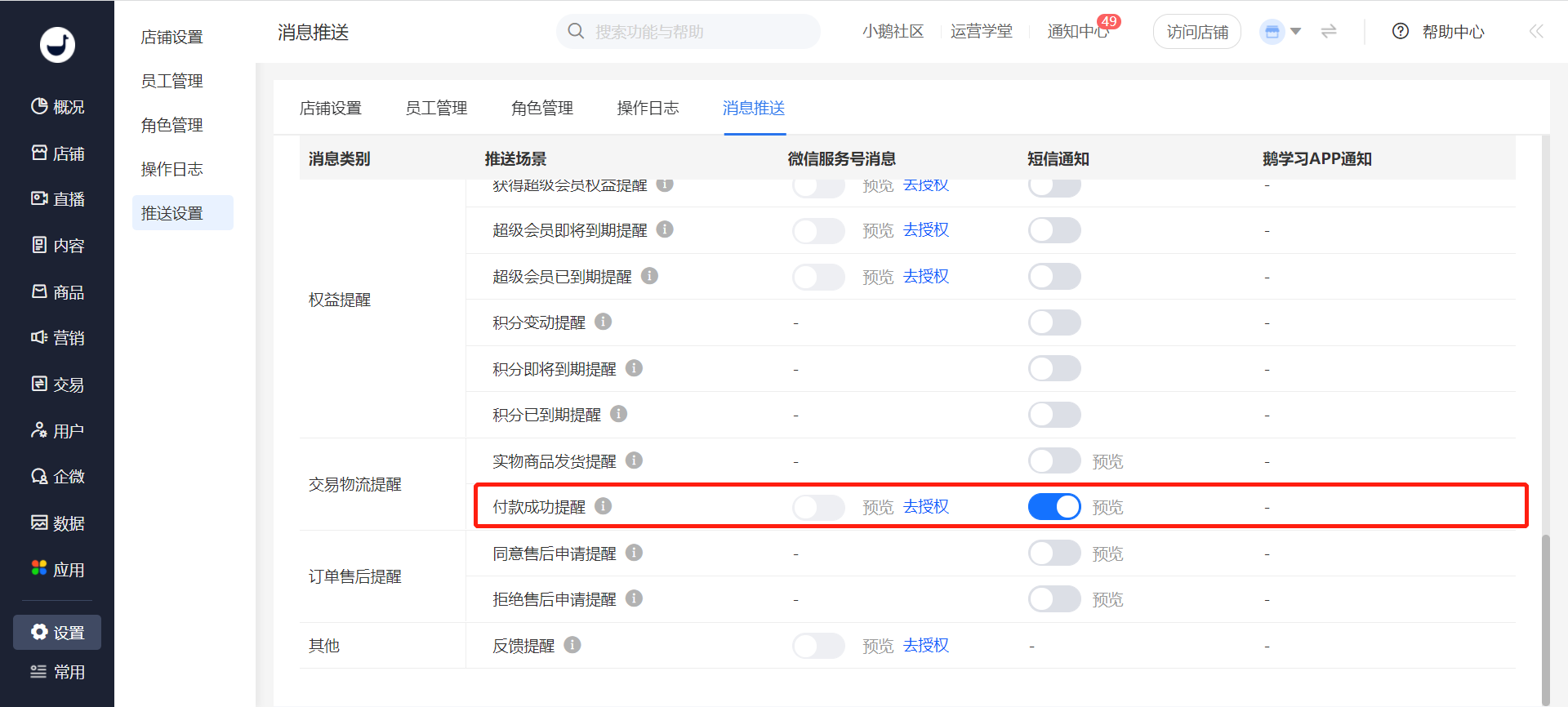Click 去授权 link for 超级会员即将到期提醒

coord(926,230)
